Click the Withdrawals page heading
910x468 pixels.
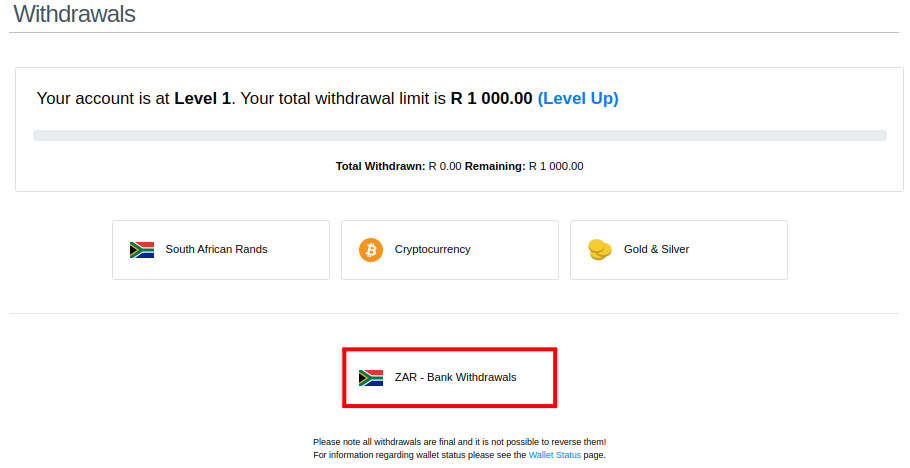point(74,14)
